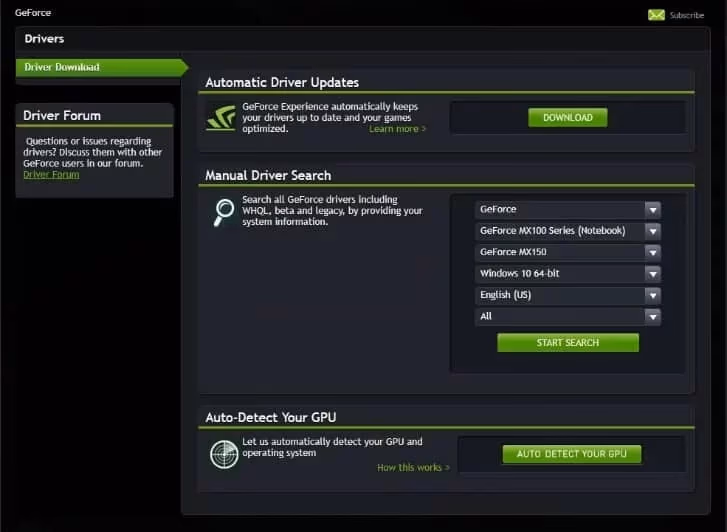727x532 pixels.
Task: Click the radar auto-detect icon
Action: pyautogui.click(x=224, y=455)
